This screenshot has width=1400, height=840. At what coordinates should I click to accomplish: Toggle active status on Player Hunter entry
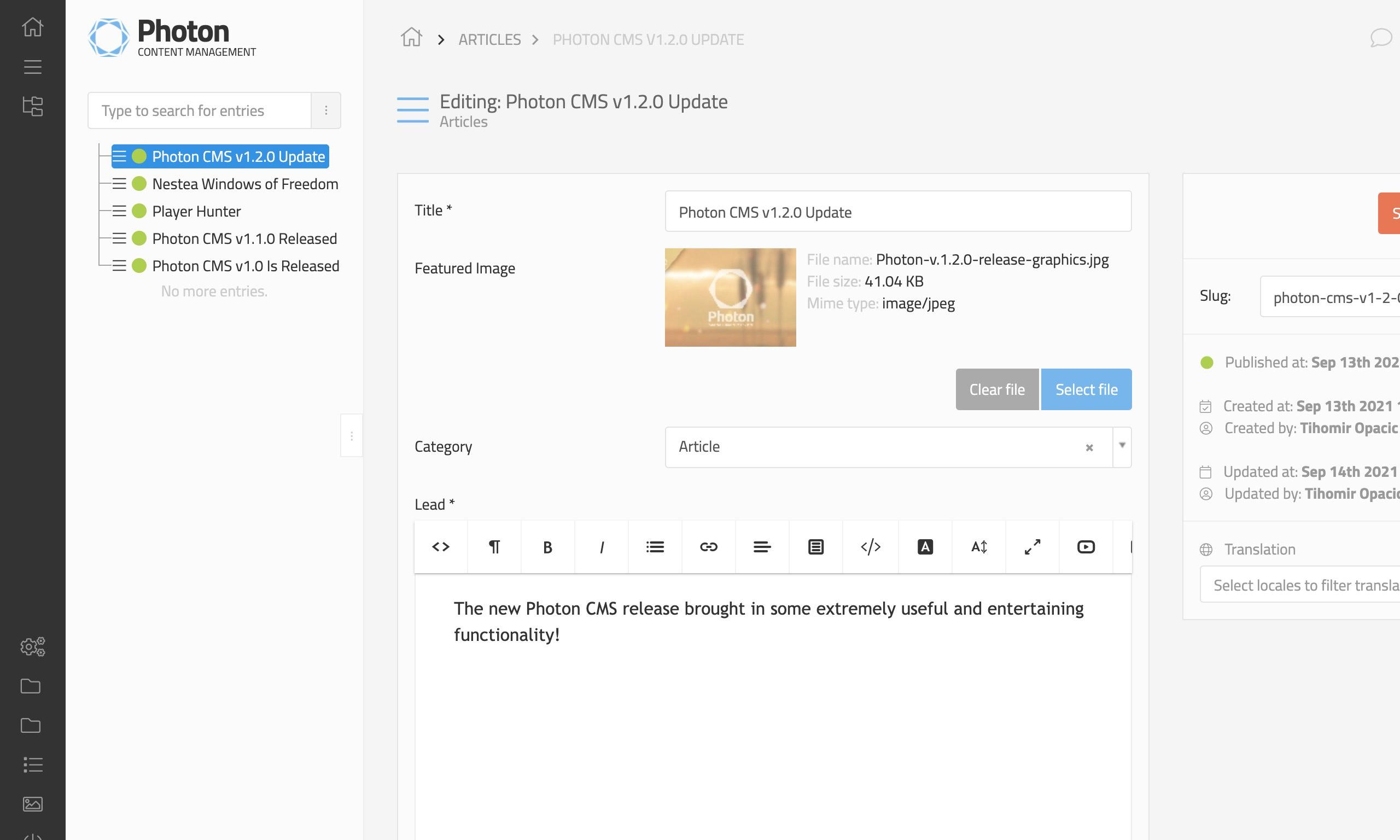[x=139, y=211]
